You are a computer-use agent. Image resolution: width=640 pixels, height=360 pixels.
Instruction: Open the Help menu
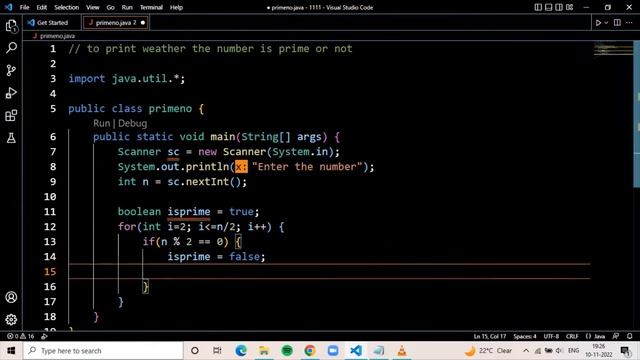click(176, 7)
